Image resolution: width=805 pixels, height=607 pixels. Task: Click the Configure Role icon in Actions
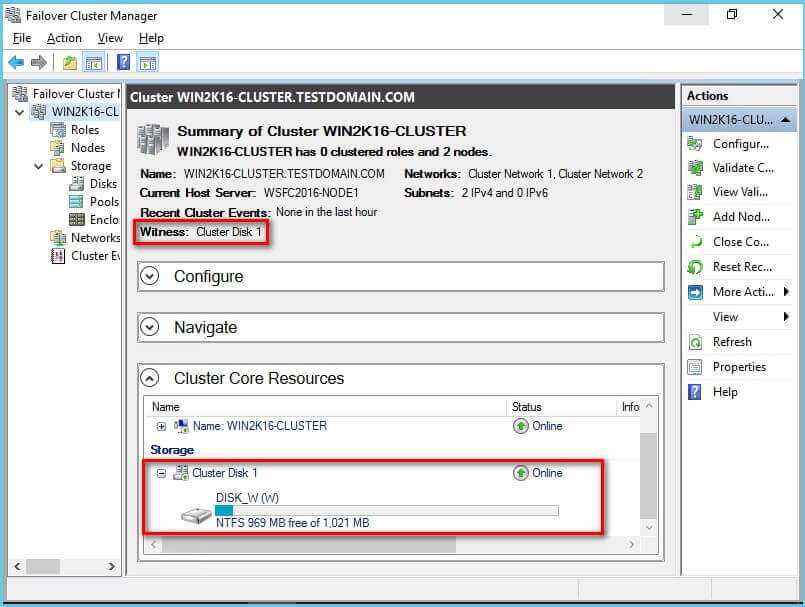pos(695,144)
